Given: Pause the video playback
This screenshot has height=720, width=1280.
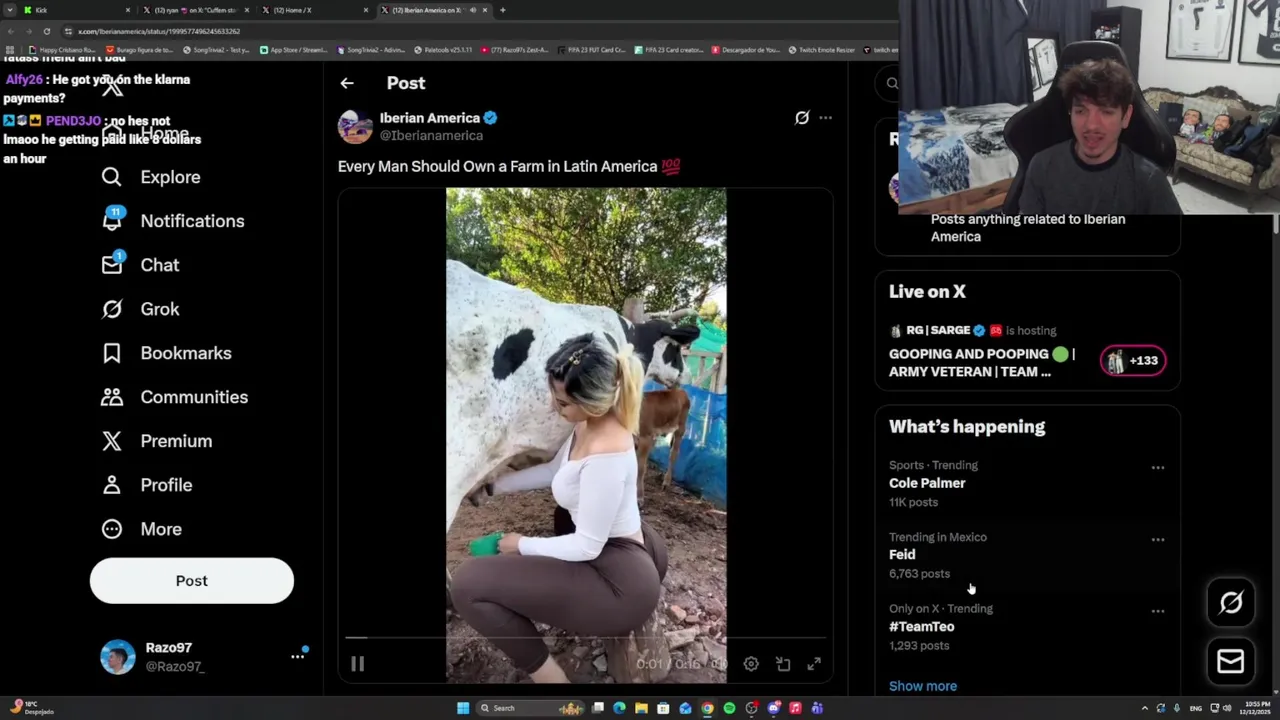Looking at the screenshot, I should (357, 664).
